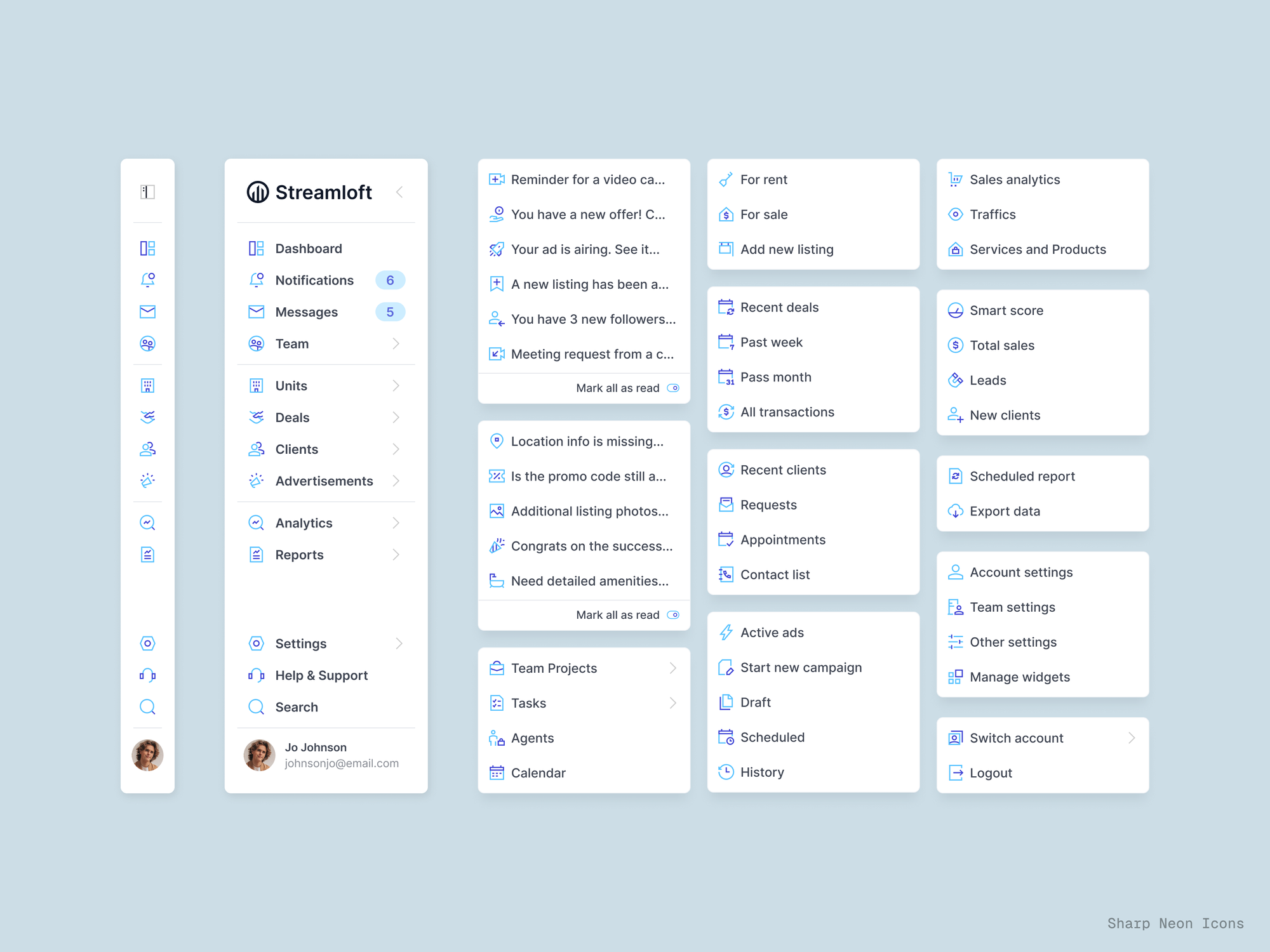This screenshot has height=952, width=1270.
Task: Expand the Team Projects chevron
Action: point(672,668)
